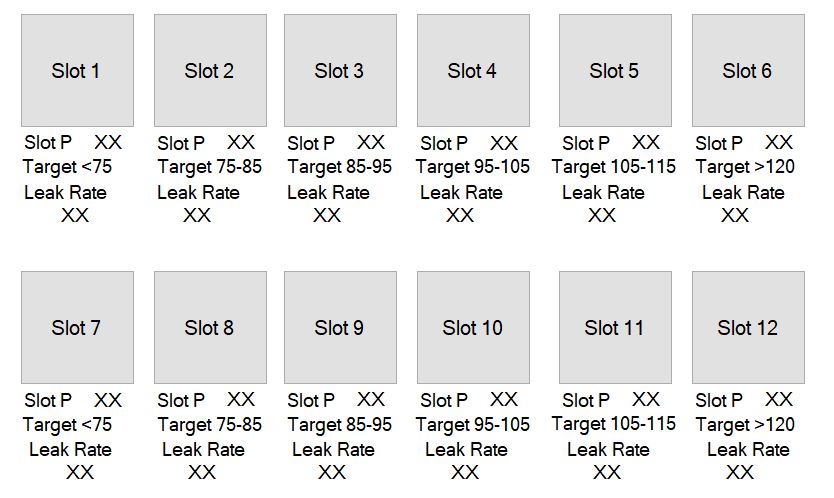The width and height of the screenshot is (834, 498).
Task: Click the Slot P value under Slot 10
Action: 504,400
